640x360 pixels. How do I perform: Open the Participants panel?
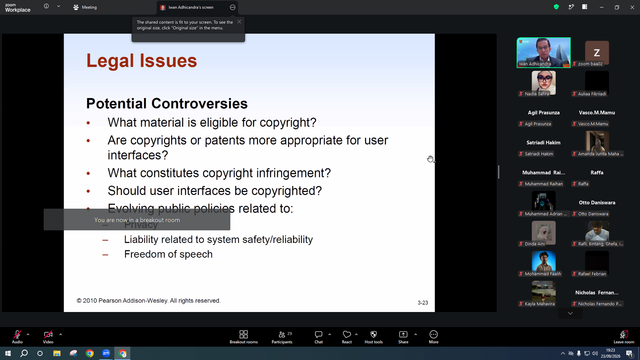coord(282,337)
